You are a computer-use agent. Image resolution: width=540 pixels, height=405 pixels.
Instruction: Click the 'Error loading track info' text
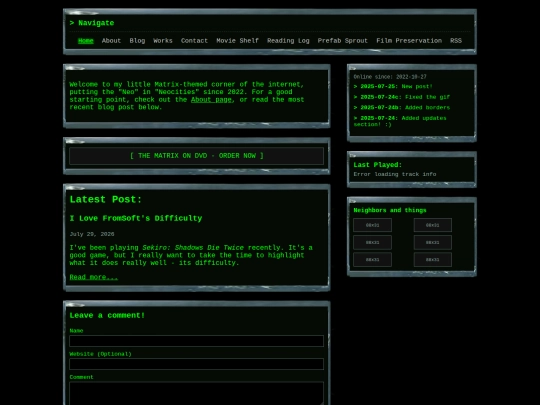pos(395,174)
